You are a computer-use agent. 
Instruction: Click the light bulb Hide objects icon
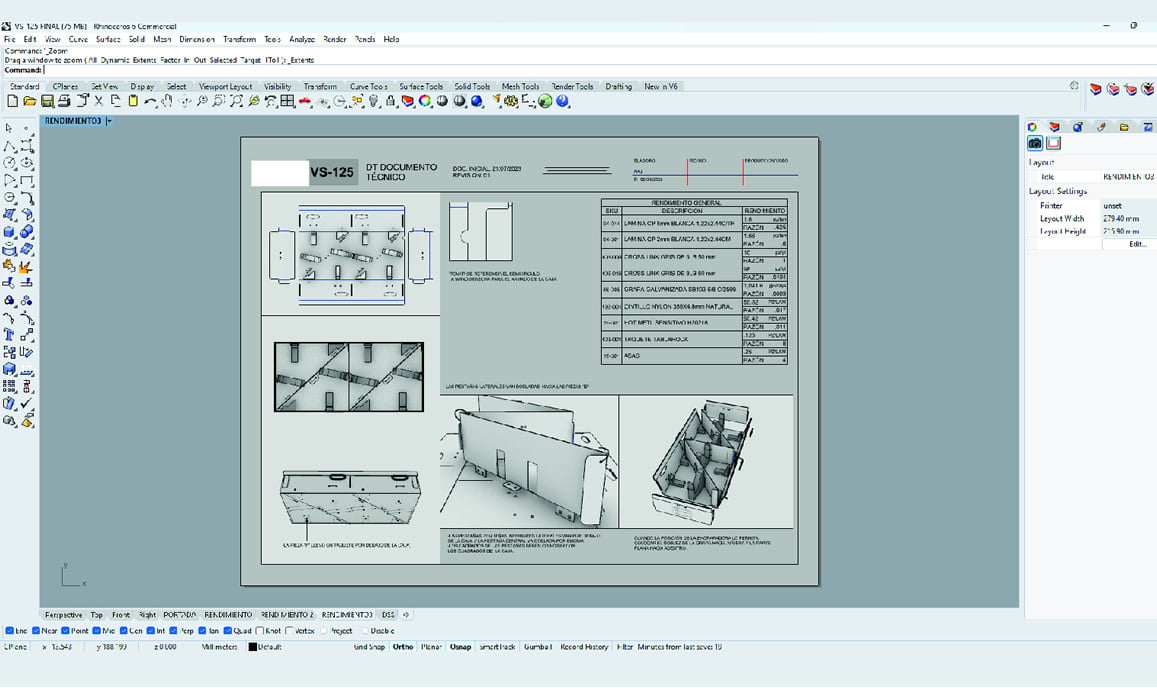pos(373,101)
